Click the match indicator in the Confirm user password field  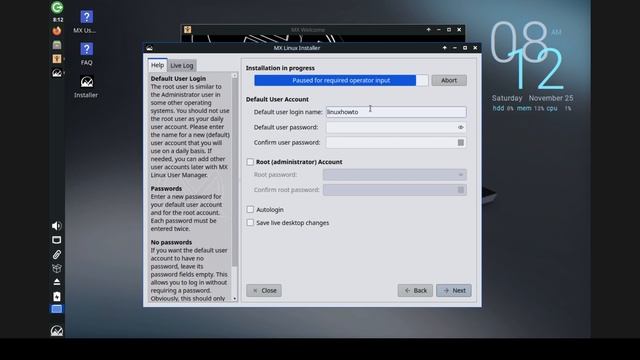(460, 142)
